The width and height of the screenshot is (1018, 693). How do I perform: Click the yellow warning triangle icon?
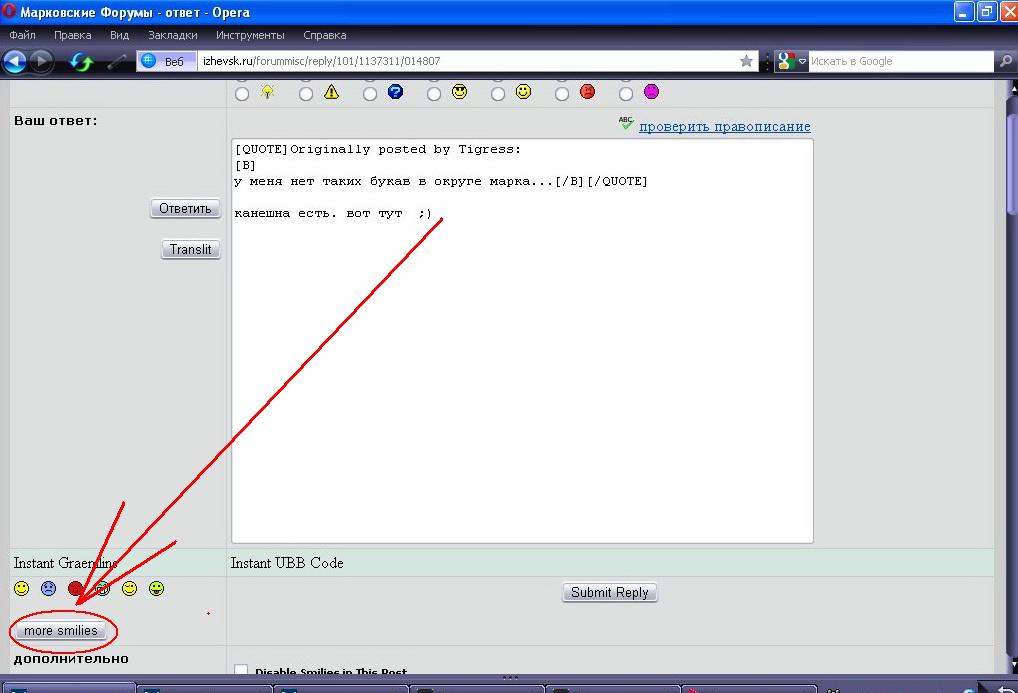tap(332, 92)
